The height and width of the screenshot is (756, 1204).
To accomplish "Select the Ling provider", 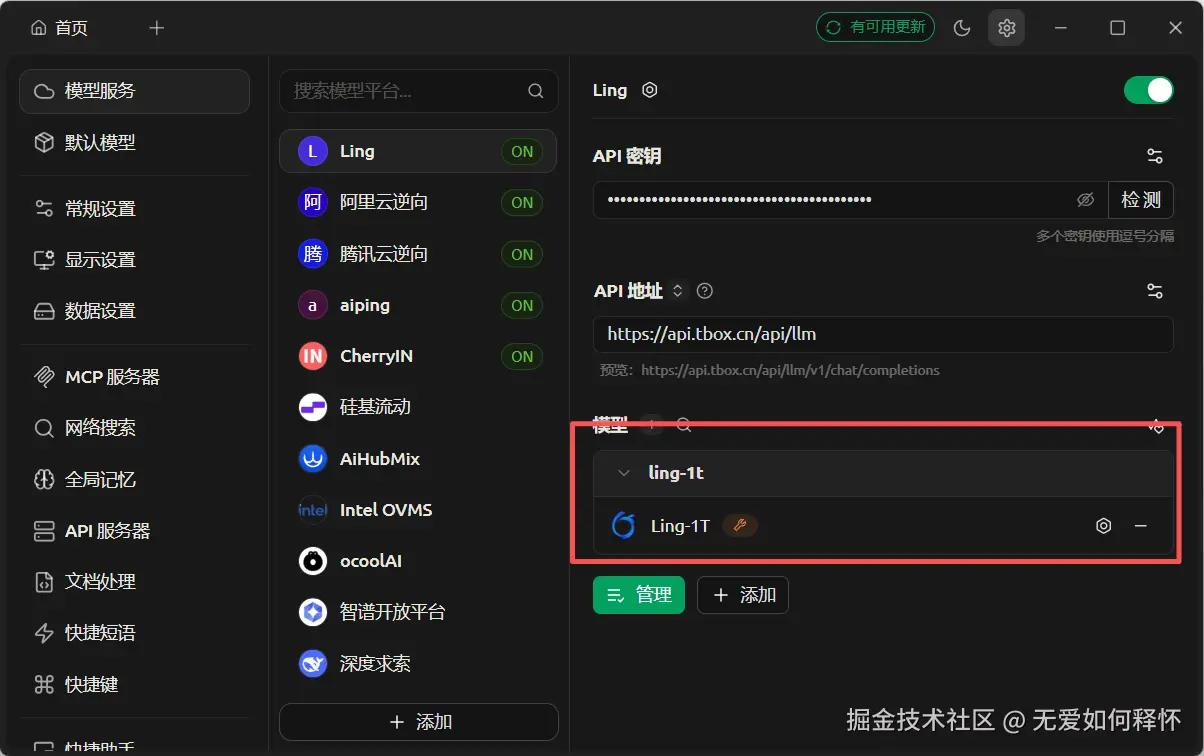I will tap(418, 152).
